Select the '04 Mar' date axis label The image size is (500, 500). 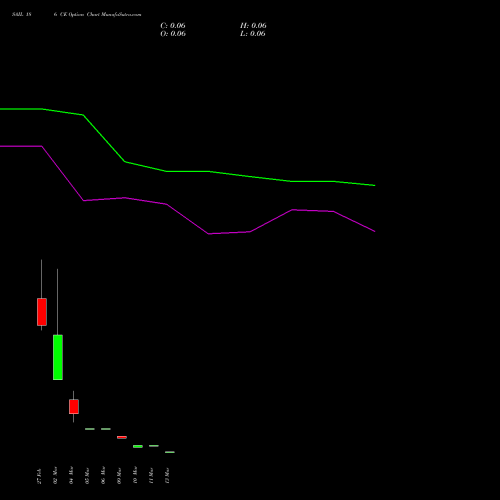point(71,475)
